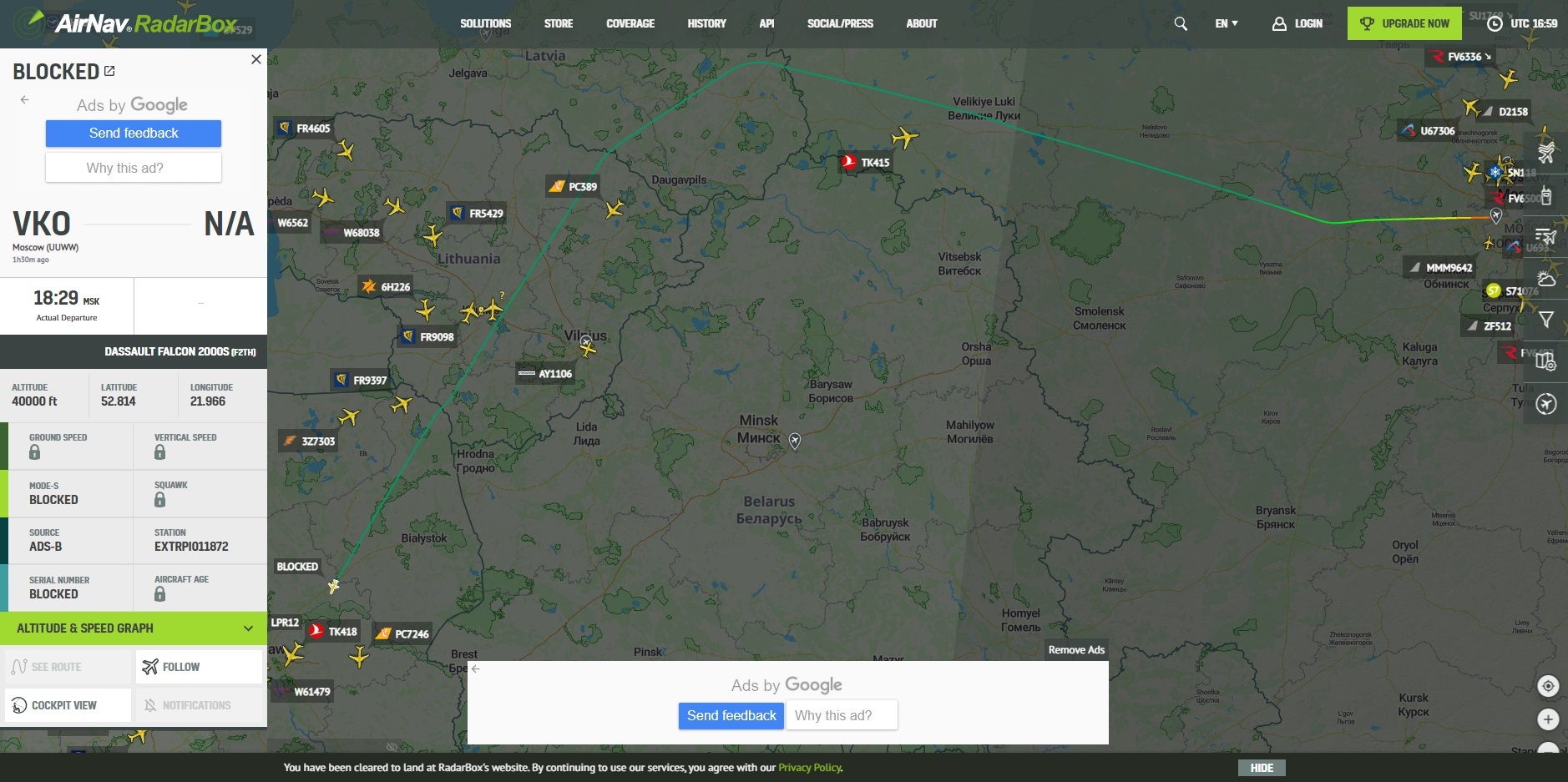Open the About menu
The image size is (1568, 782).
(922, 23)
